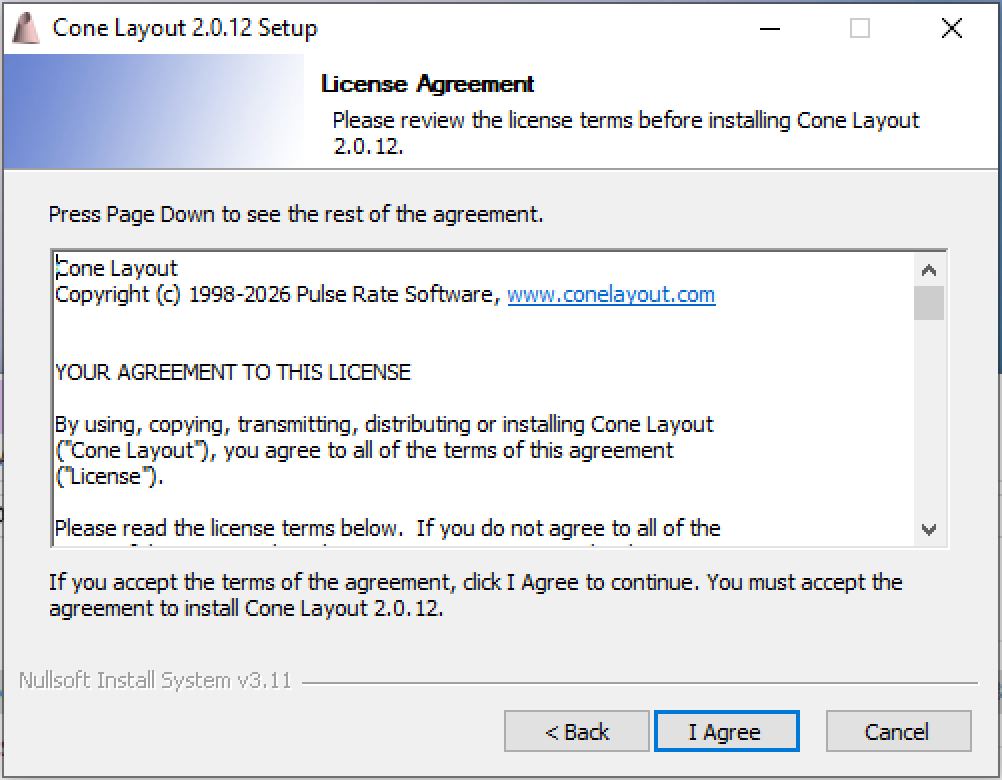The height and width of the screenshot is (780, 1002).
Task: Click the license scrollbar thumb
Action: 929,302
